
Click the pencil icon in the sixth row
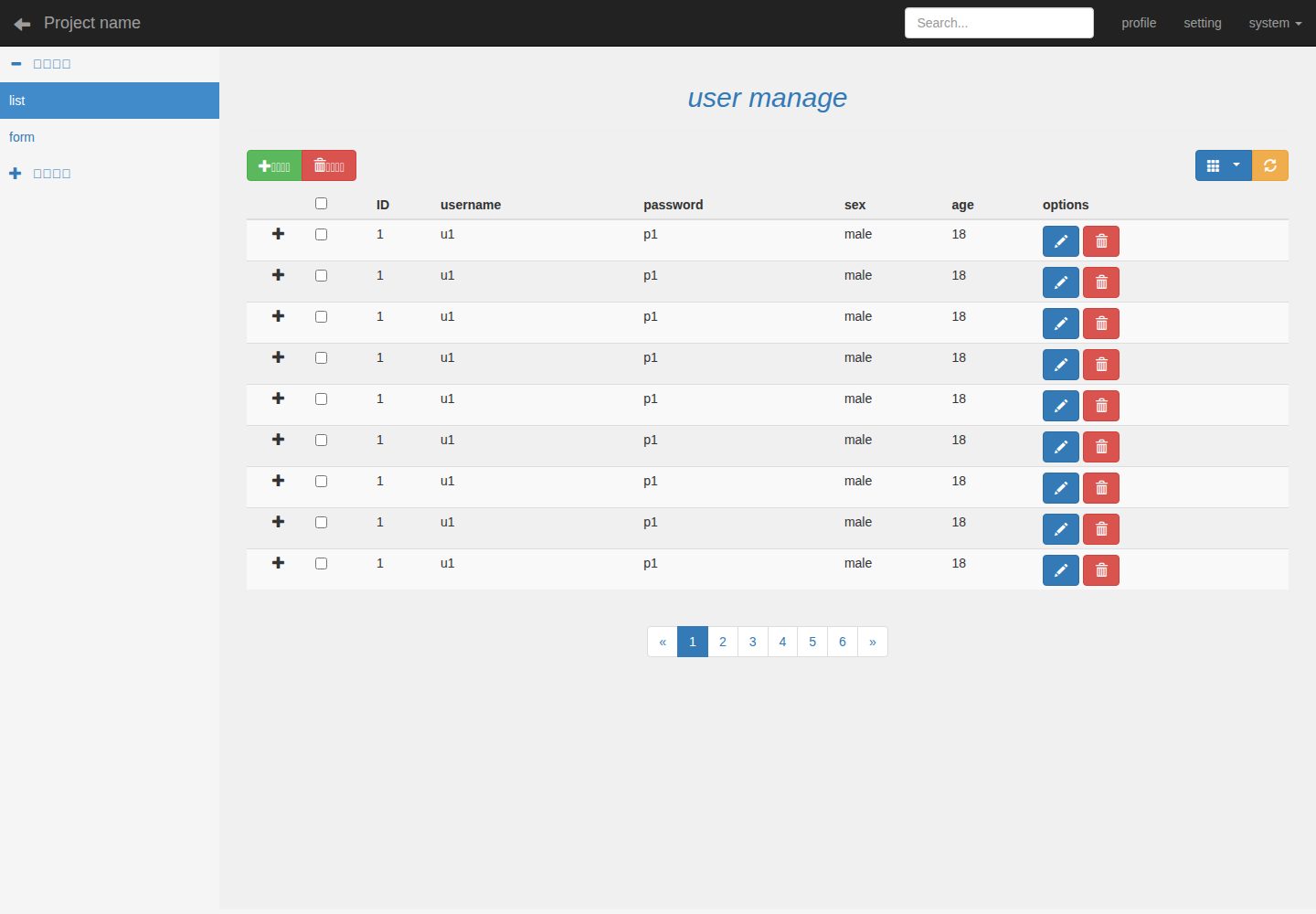pos(1060,447)
